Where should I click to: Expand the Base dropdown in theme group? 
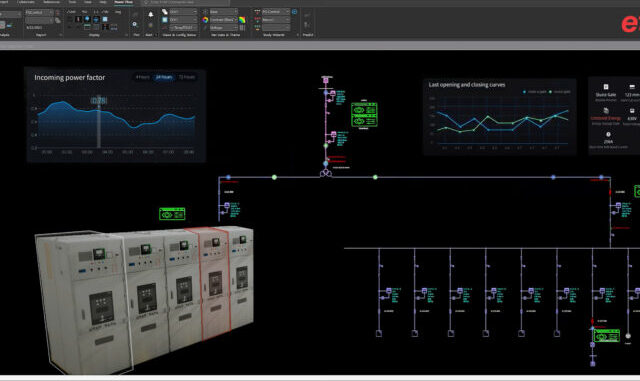pyautogui.click(x=223, y=12)
